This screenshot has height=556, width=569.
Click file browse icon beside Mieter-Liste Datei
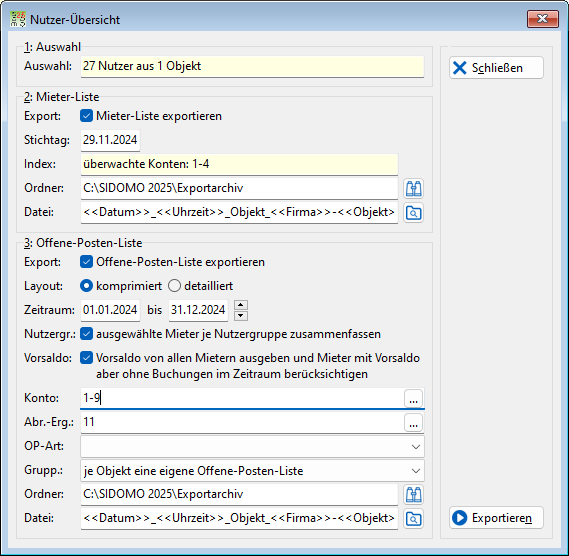414,213
